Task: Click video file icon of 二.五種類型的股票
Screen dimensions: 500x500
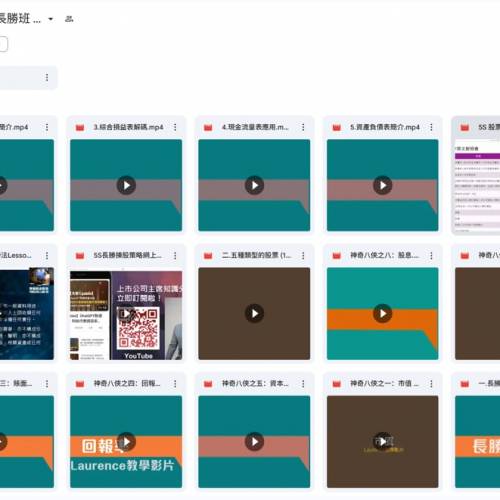Action: (x=208, y=256)
